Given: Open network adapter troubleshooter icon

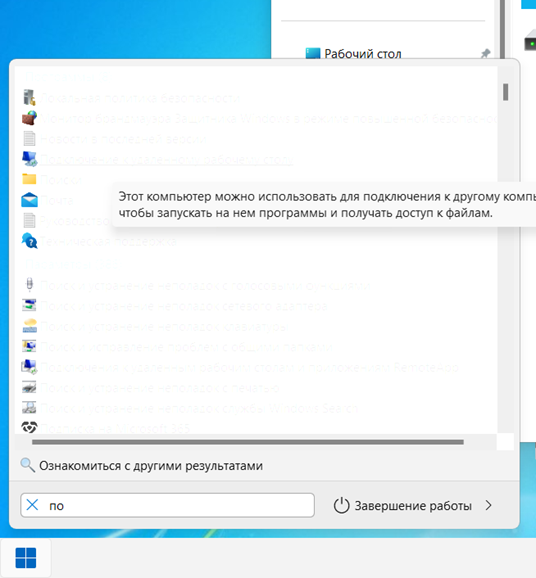Looking at the screenshot, I should 29,306.
